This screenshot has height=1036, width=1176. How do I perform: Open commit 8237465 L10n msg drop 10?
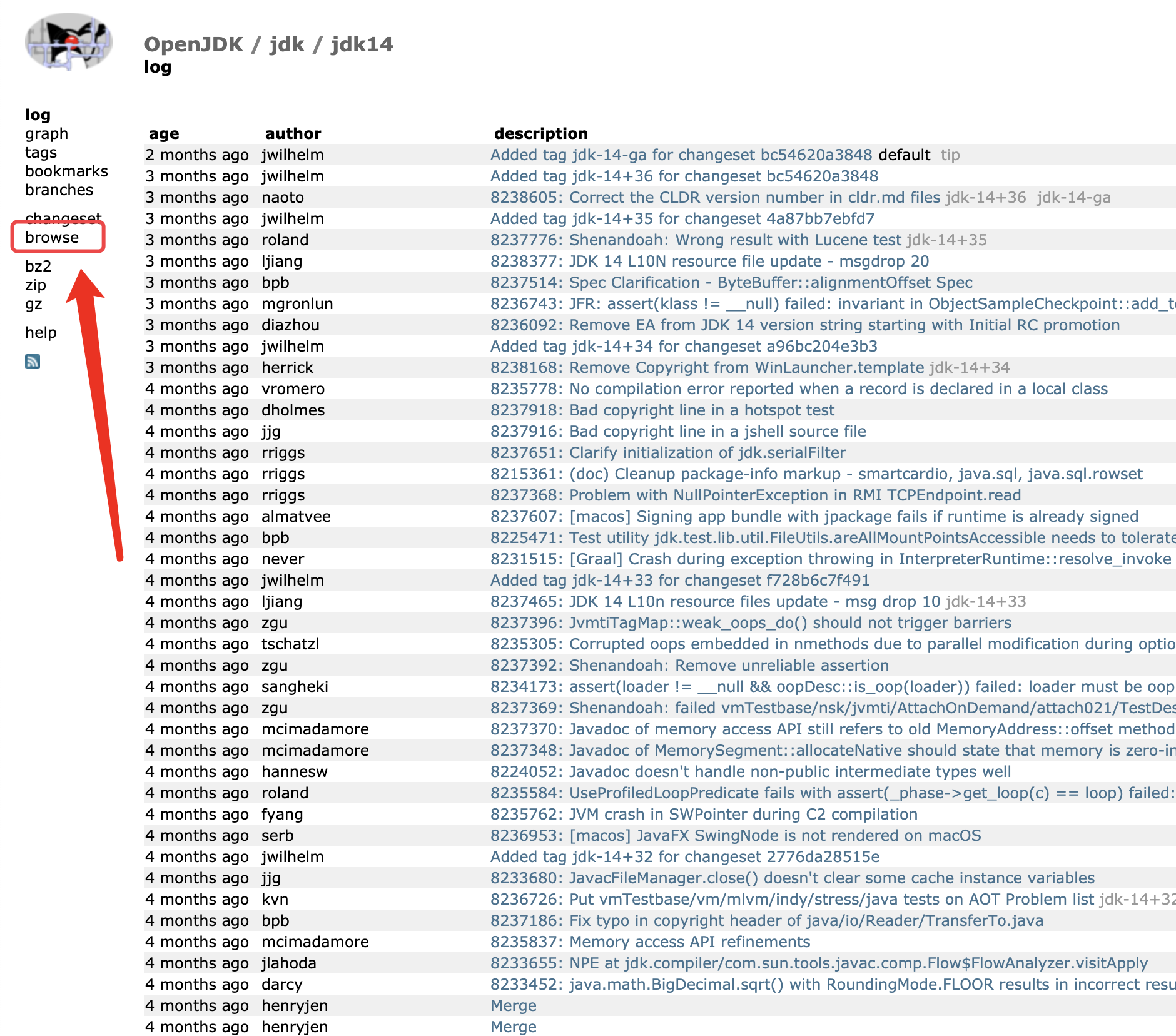(716, 602)
